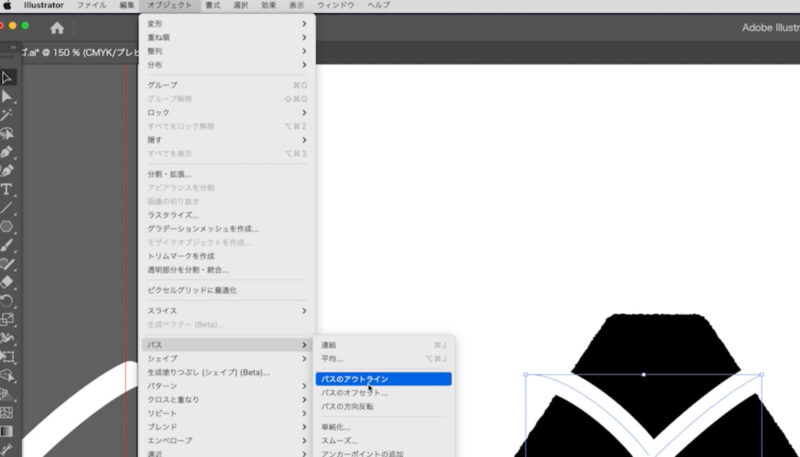Choose グラデーションメッシュを作成...
This screenshot has height=457, width=800.
227,229
